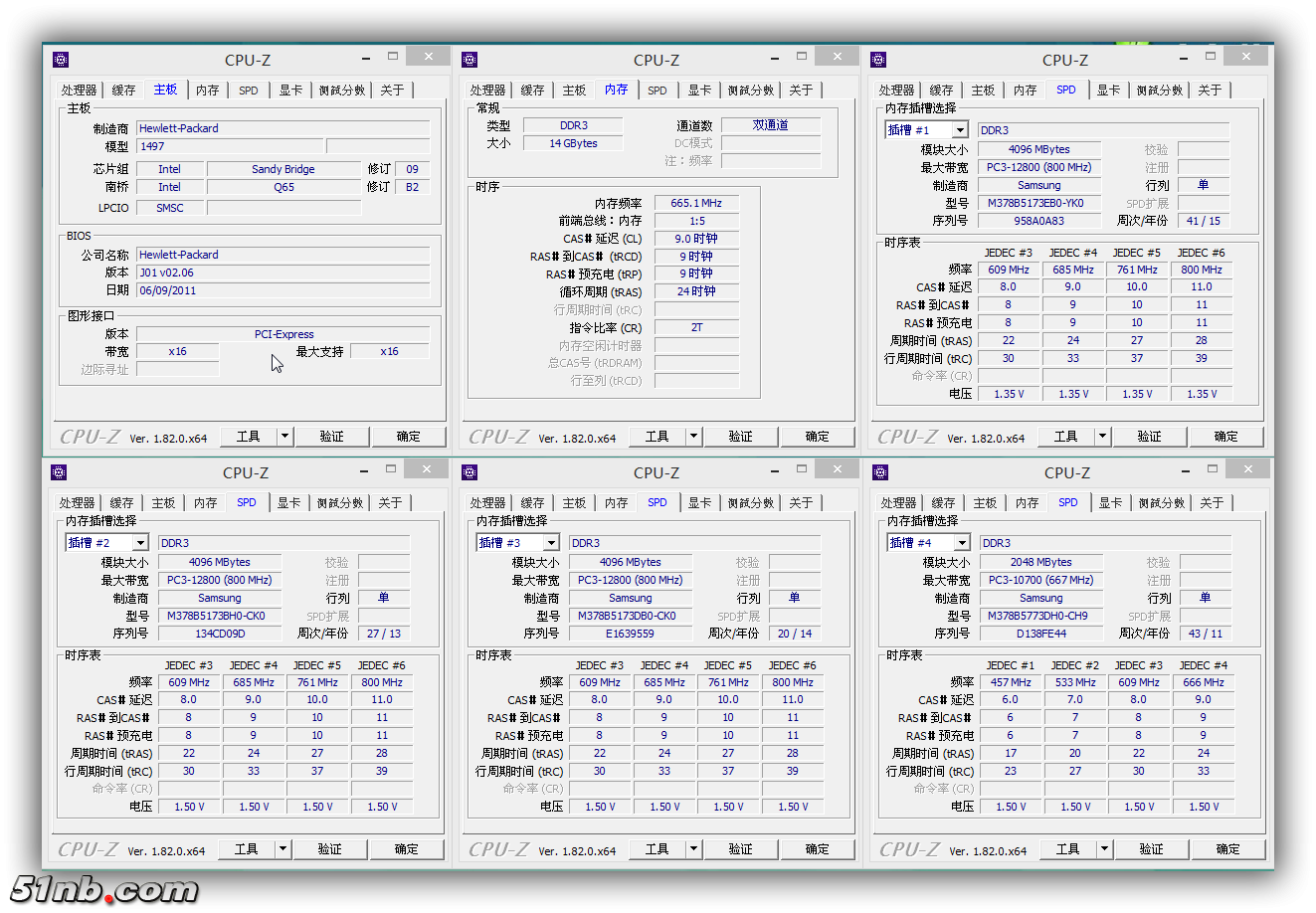Click the CPU-Z logo icon on the first window
The height and width of the screenshot is (913, 1316).
60,59
